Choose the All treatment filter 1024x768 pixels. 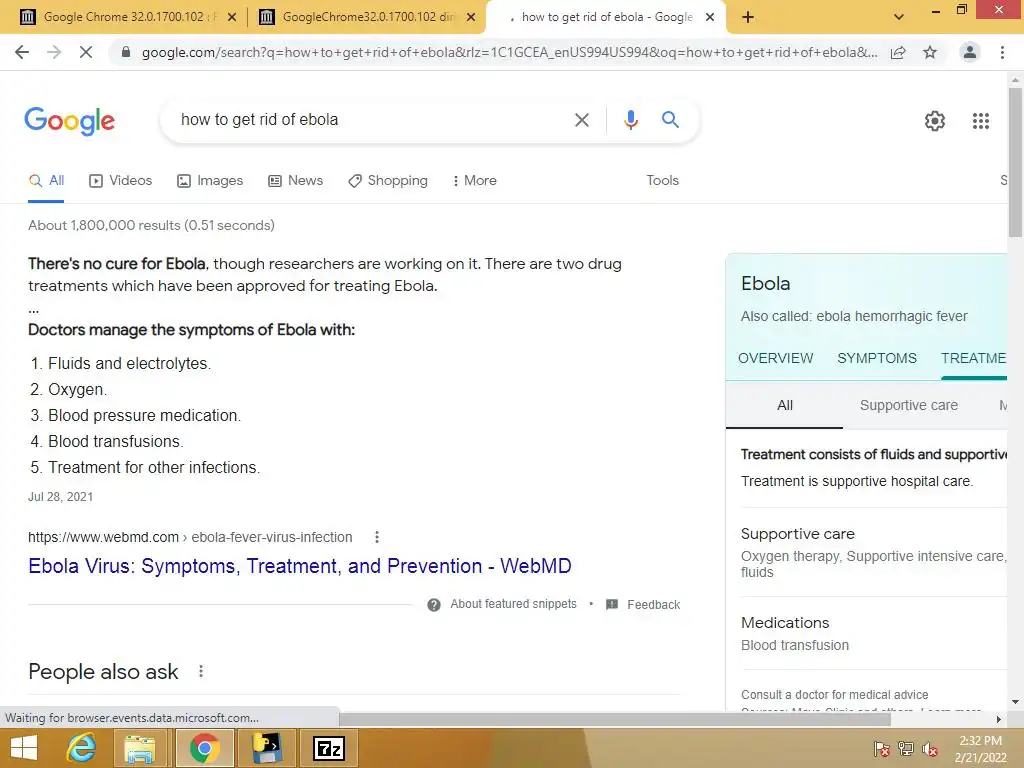(x=784, y=406)
